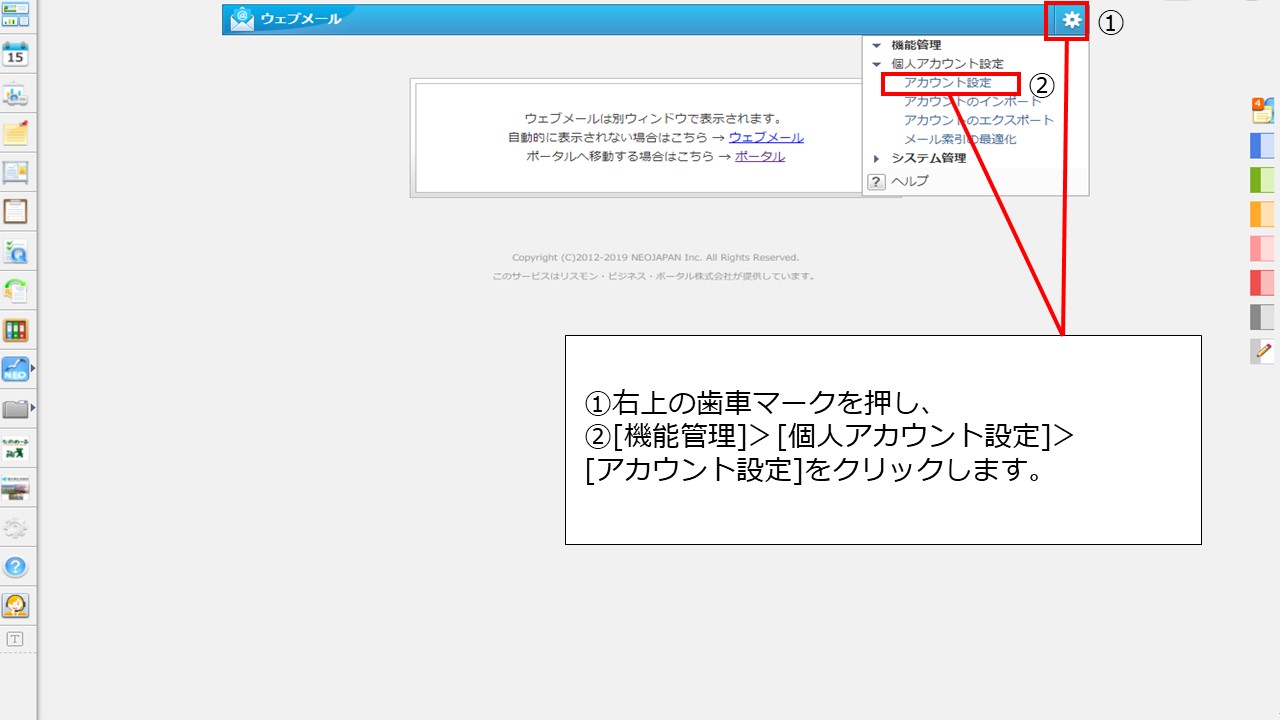Viewport: 1280px width, 720px height.
Task: Click the gear settings icon in header
Action: coord(1072,20)
